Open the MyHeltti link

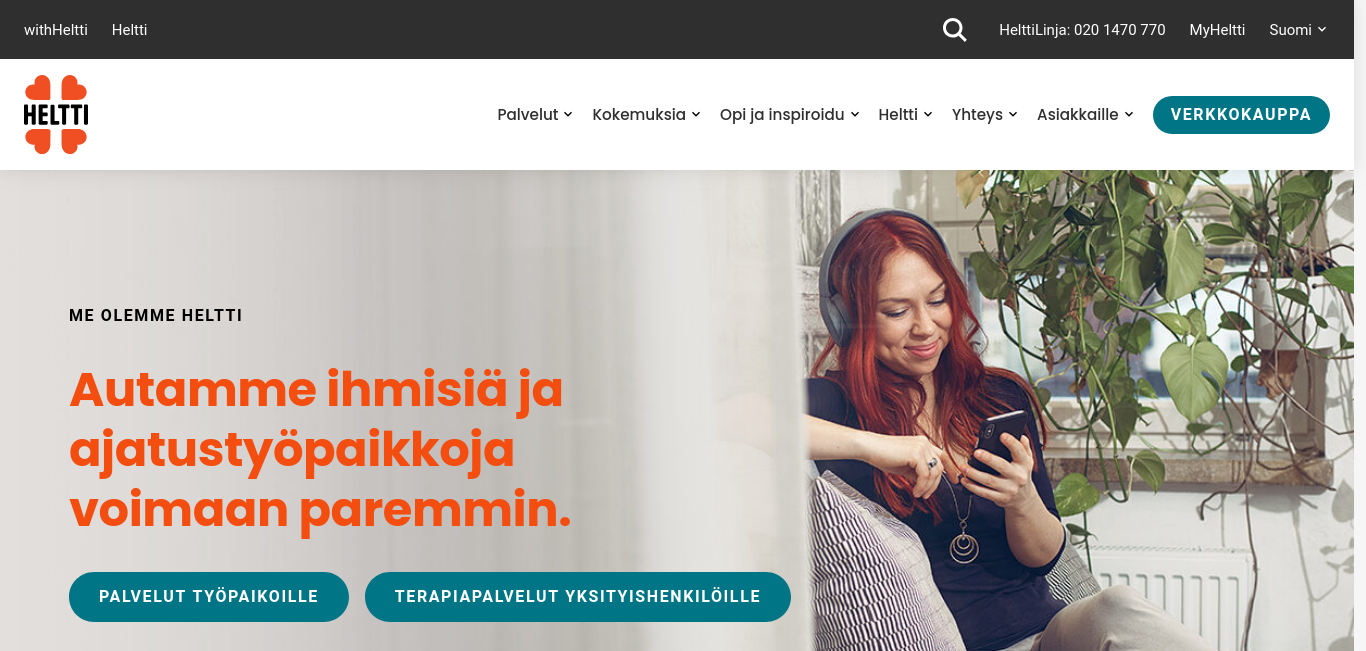click(x=1217, y=30)
